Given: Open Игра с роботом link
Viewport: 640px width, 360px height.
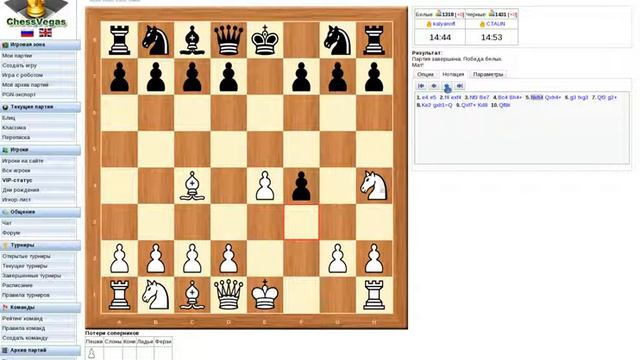Looking at the screenshot, I should (22, 75).
